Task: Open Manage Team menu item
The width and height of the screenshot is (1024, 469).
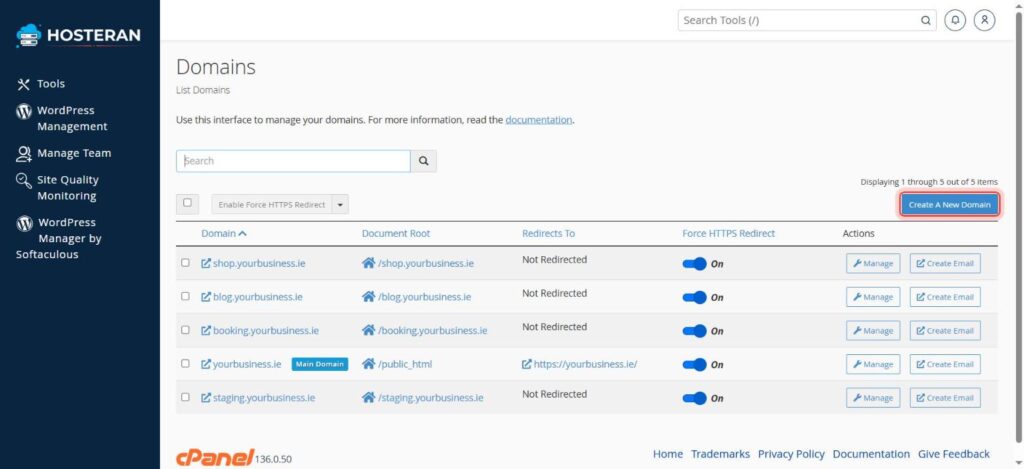Action: pyautogui.click(x=74, y=154)
